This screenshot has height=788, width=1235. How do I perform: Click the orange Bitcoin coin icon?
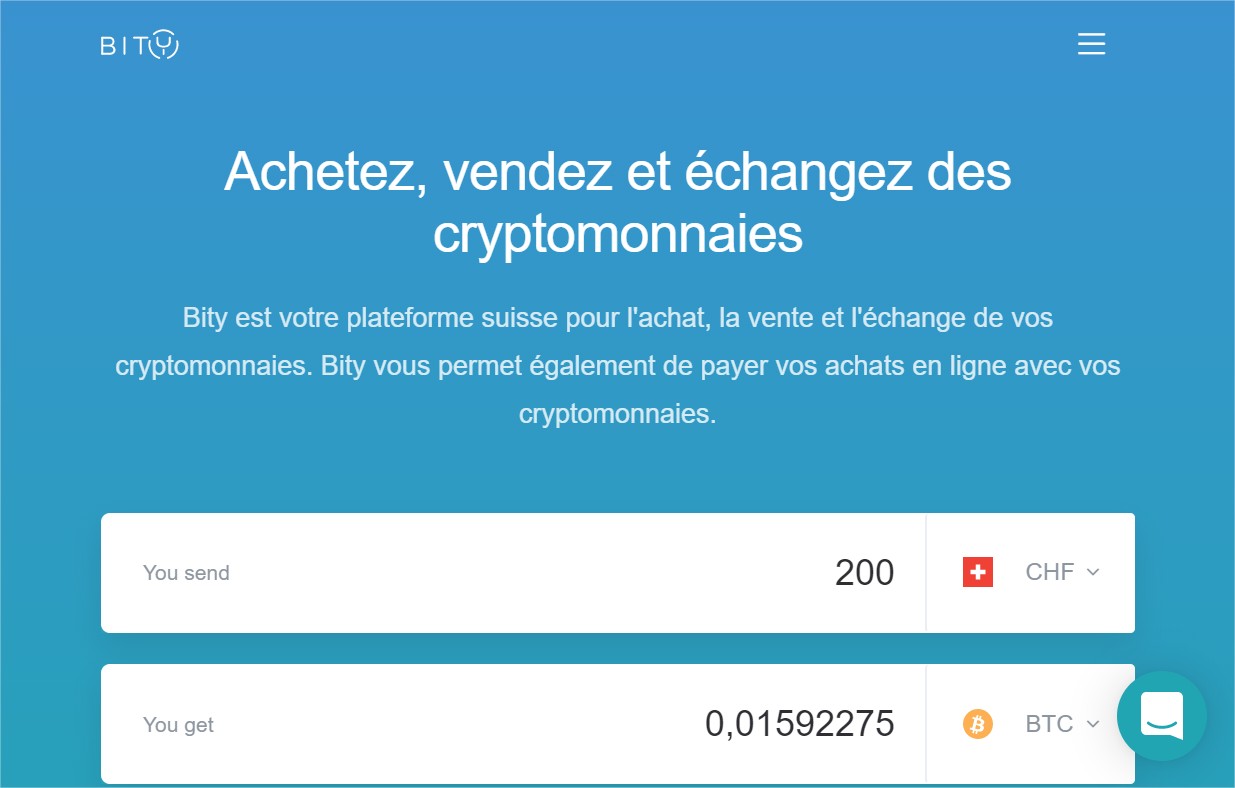coord(978,724)
